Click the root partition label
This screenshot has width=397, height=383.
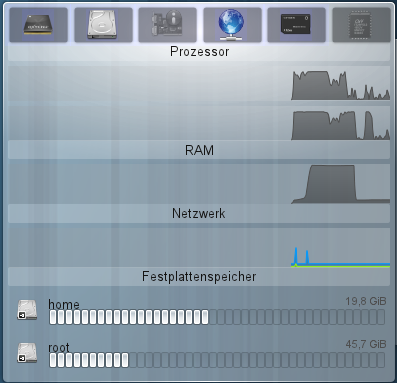[x=59, y=348]
